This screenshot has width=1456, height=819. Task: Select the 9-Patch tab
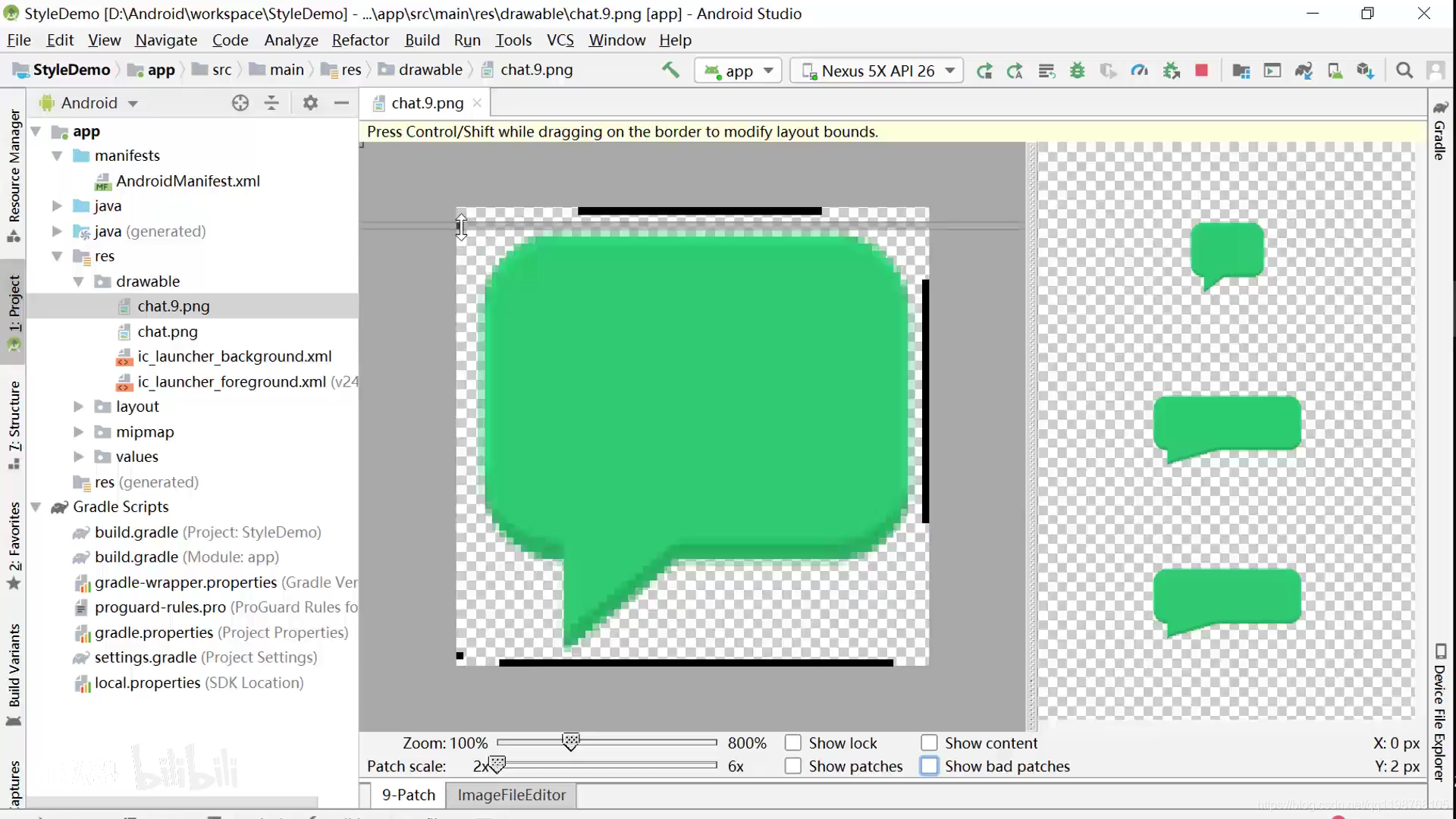(409, 794)
